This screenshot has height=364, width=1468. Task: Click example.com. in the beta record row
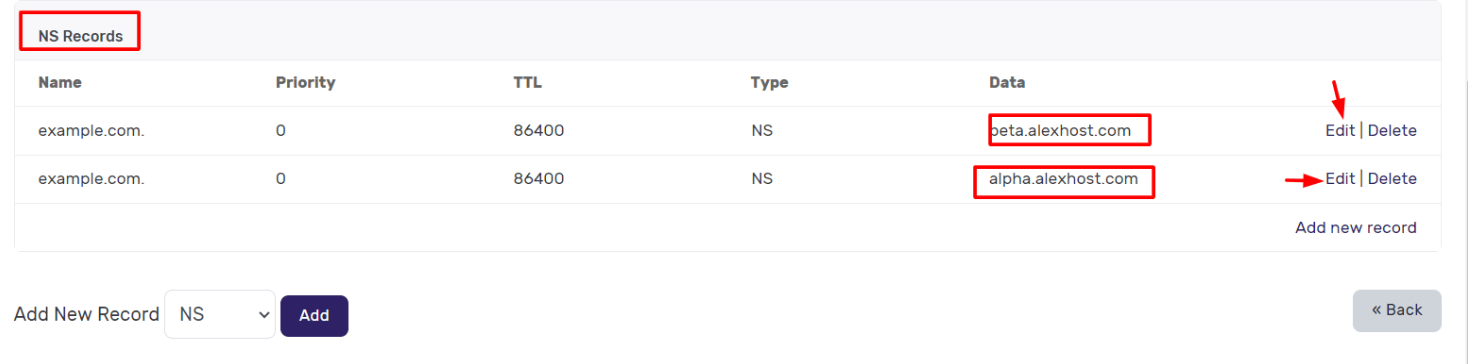point(91,130)
